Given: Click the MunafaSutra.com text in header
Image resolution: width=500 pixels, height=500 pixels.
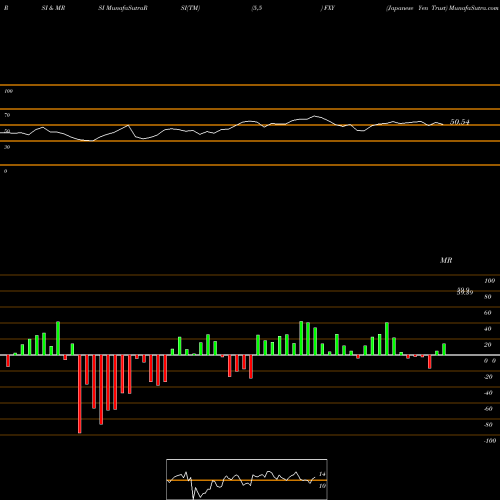Looking at the screenshot, I should coord(473,8).
